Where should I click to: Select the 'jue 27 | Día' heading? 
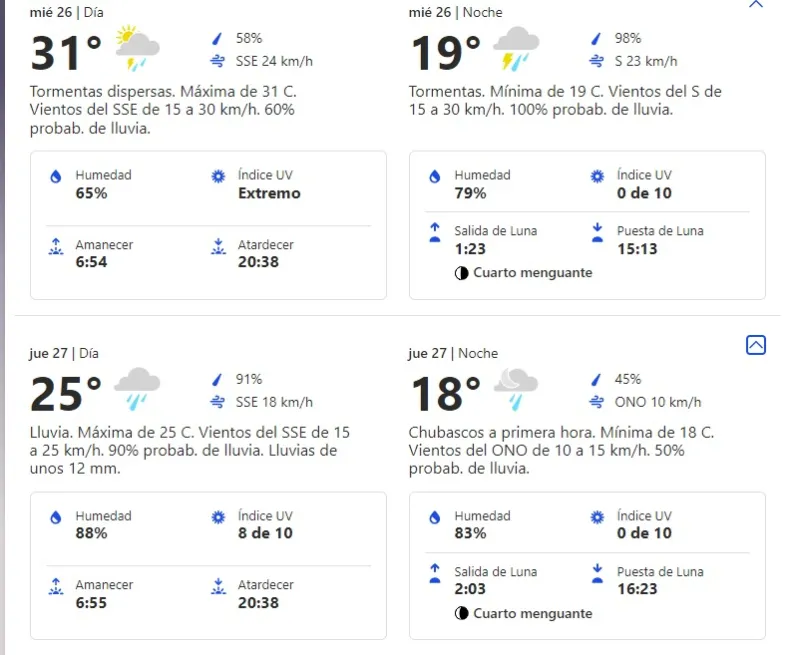coord(65,353)
